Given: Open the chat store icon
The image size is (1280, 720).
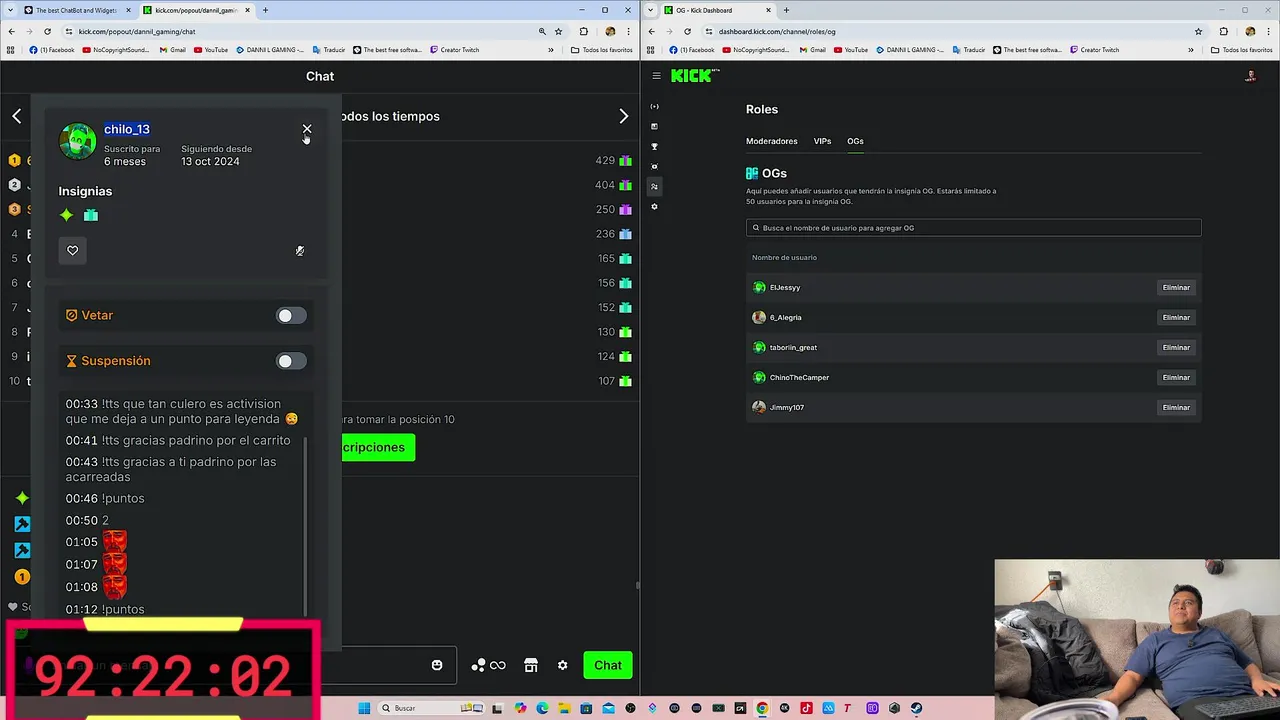Looking at the screenshot, I should coord(531,665).
